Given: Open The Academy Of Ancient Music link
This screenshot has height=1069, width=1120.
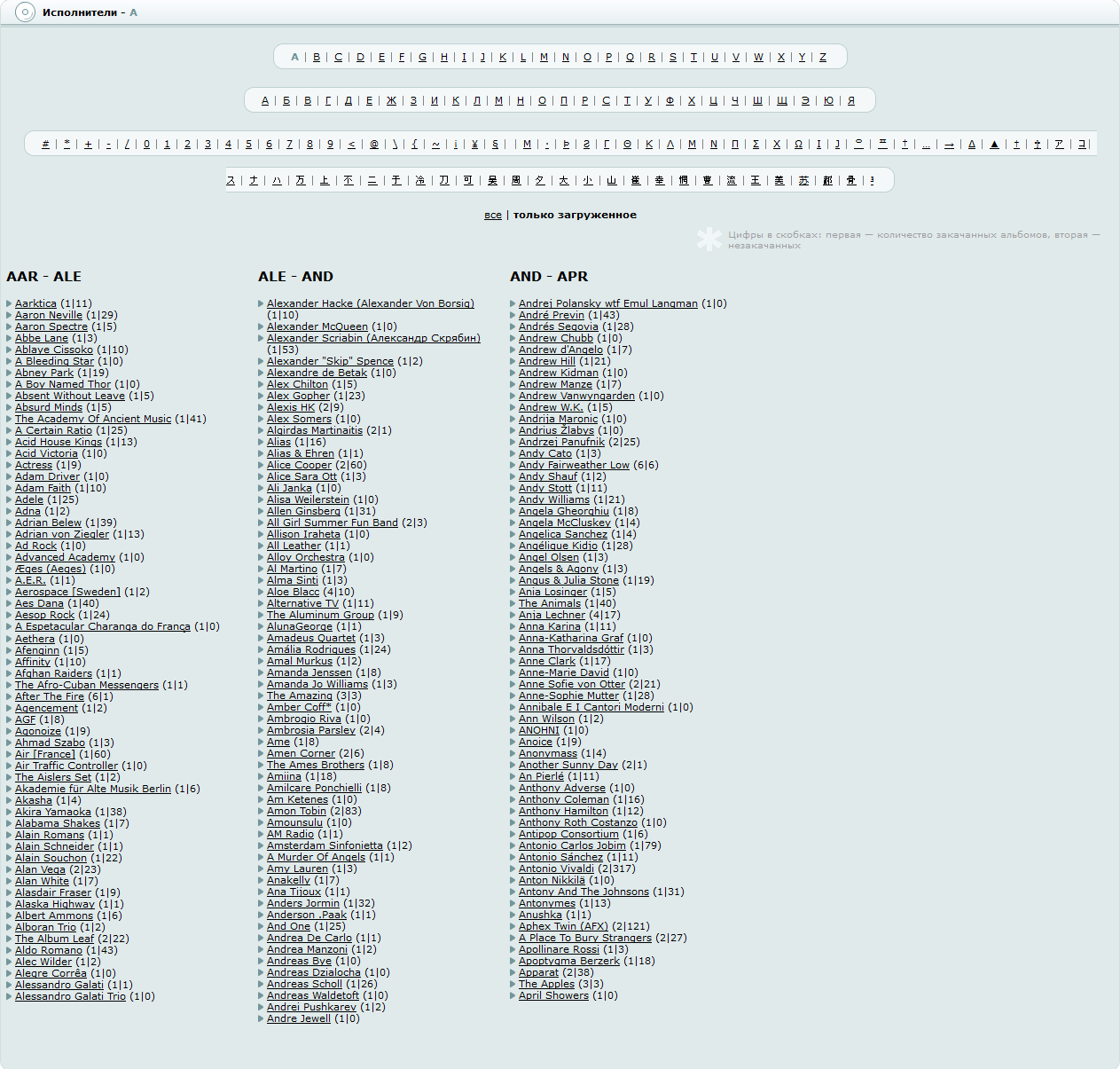Looking at the screenshot, I should [93, 419].
